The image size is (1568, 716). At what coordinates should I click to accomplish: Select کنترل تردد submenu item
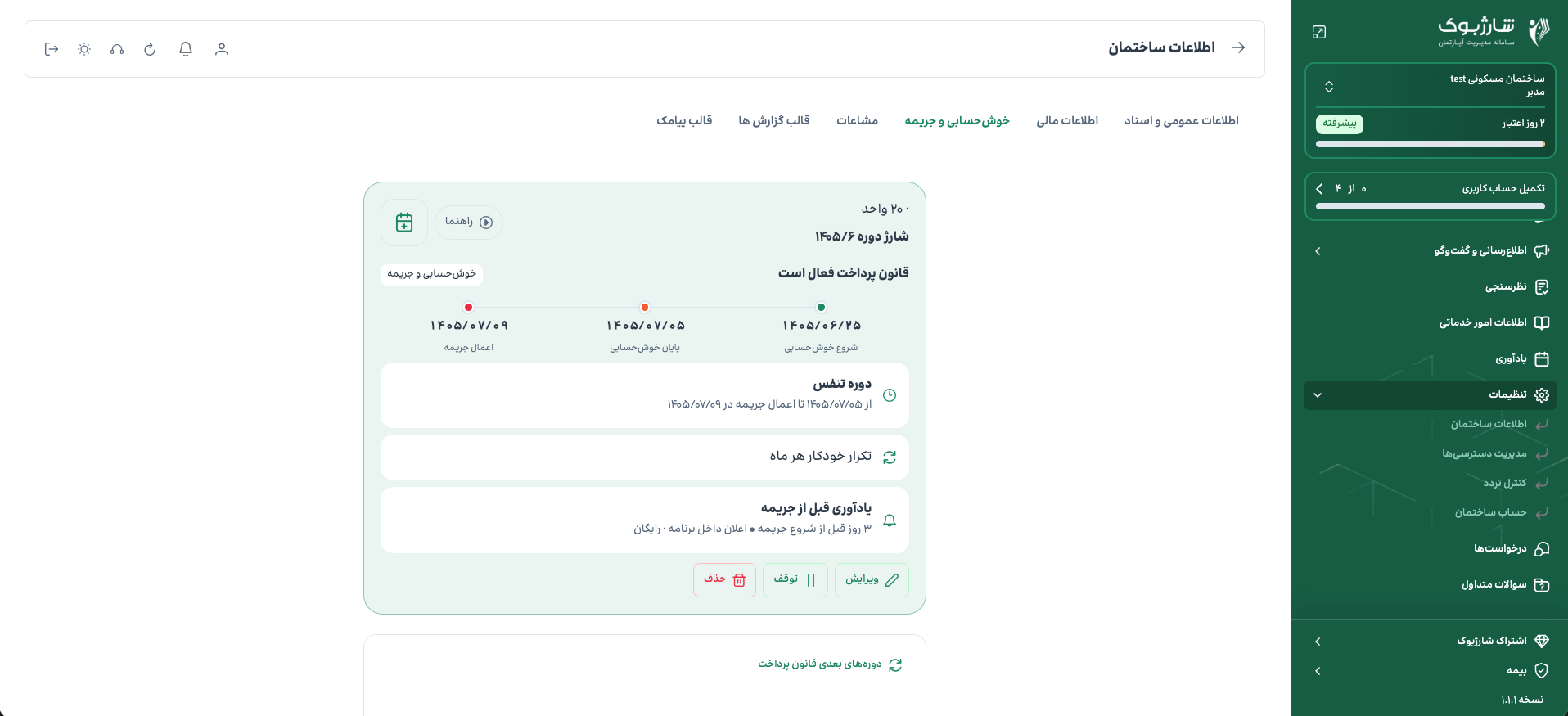click(1505, 483)
